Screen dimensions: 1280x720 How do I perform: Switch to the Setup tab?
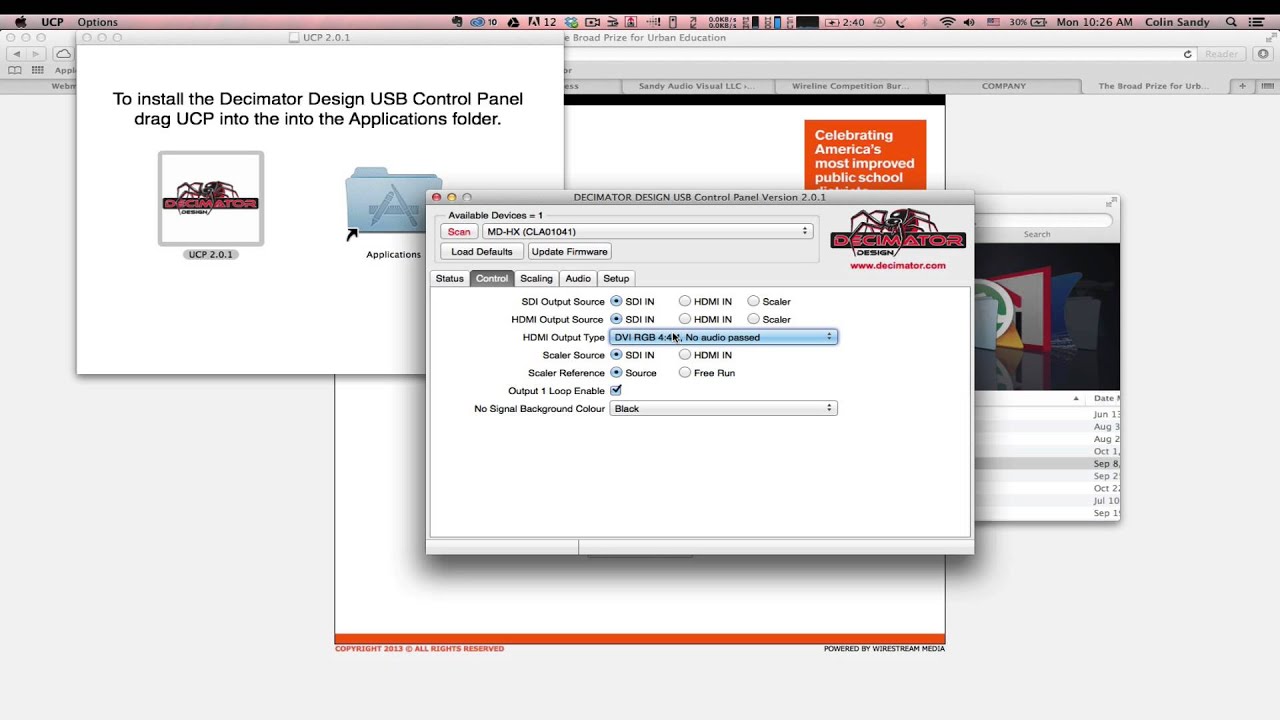click(616, 278)
